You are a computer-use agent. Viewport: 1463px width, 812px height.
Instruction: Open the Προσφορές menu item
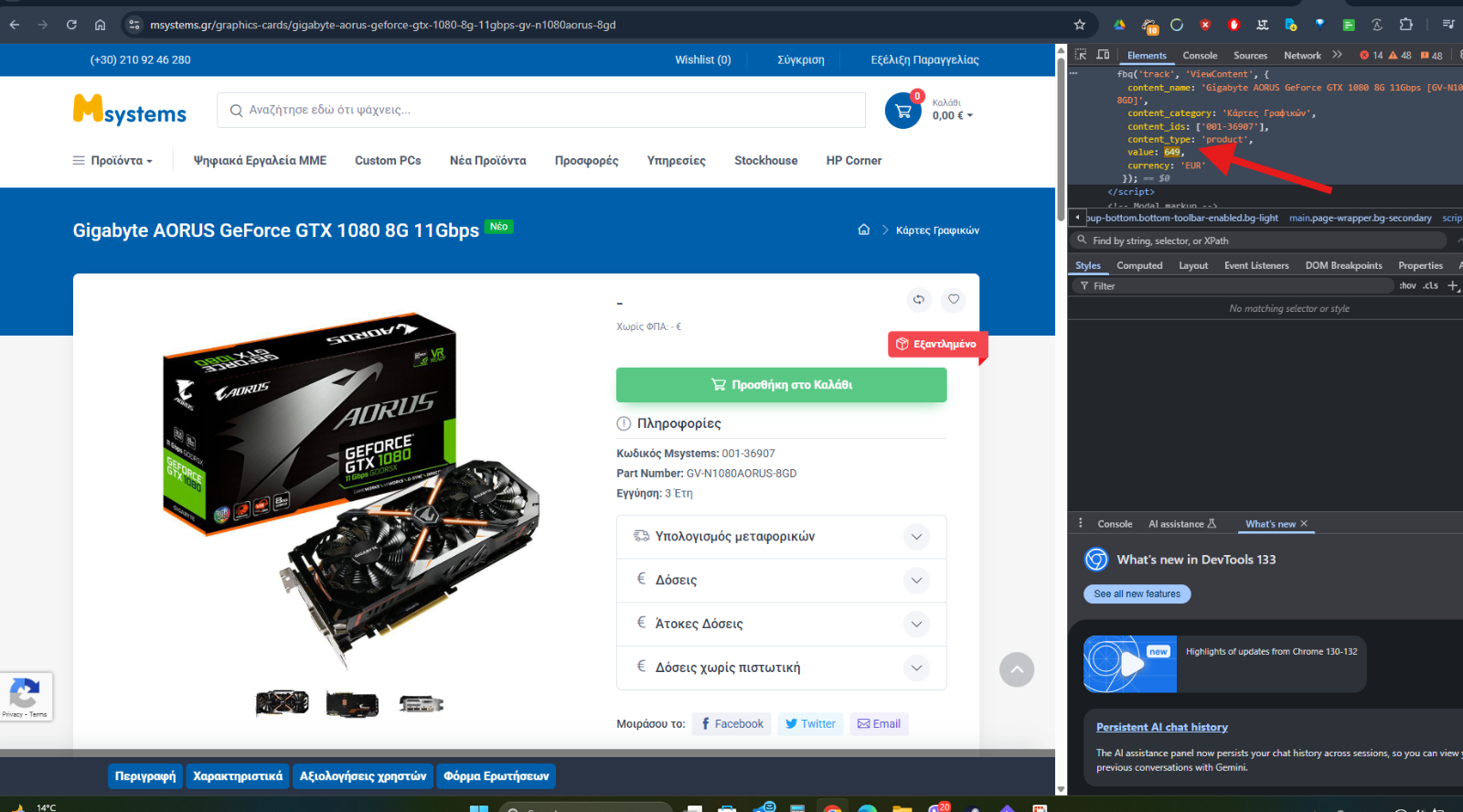[x=586, y=160]
